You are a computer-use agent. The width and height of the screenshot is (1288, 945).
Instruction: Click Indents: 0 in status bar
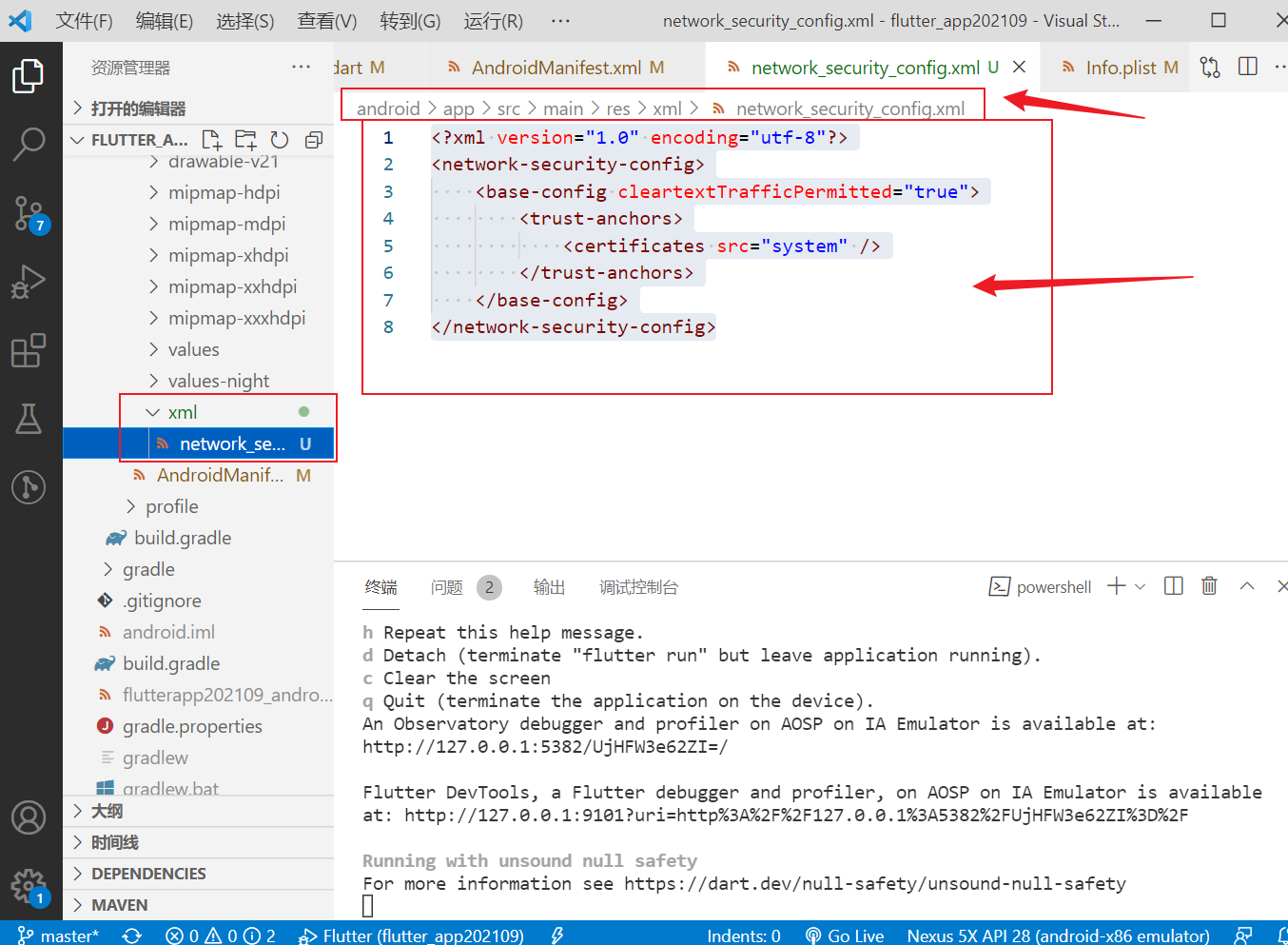pos(744,935)
